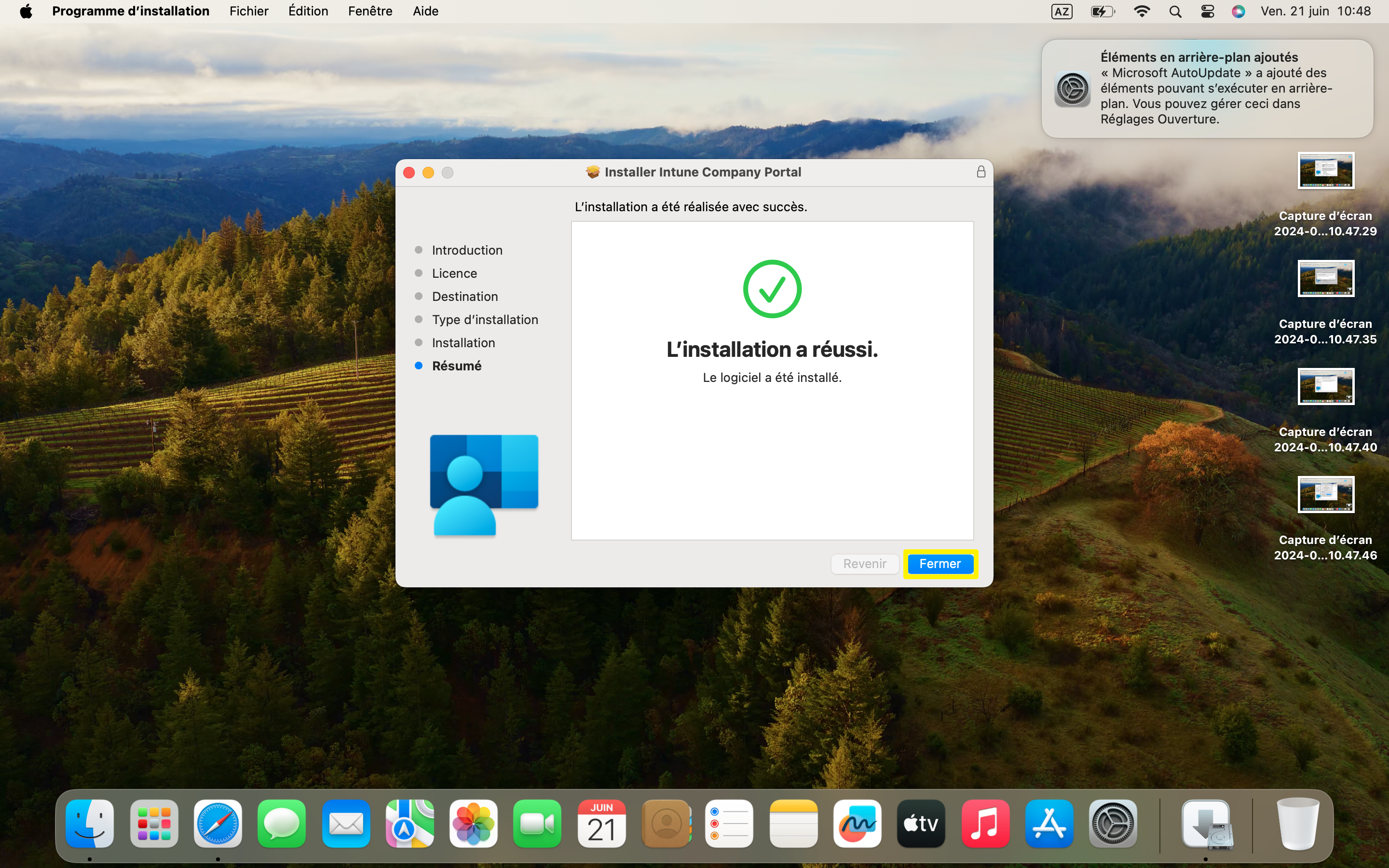
Task: Open Apple TV from the Dock
Action: 921,823
